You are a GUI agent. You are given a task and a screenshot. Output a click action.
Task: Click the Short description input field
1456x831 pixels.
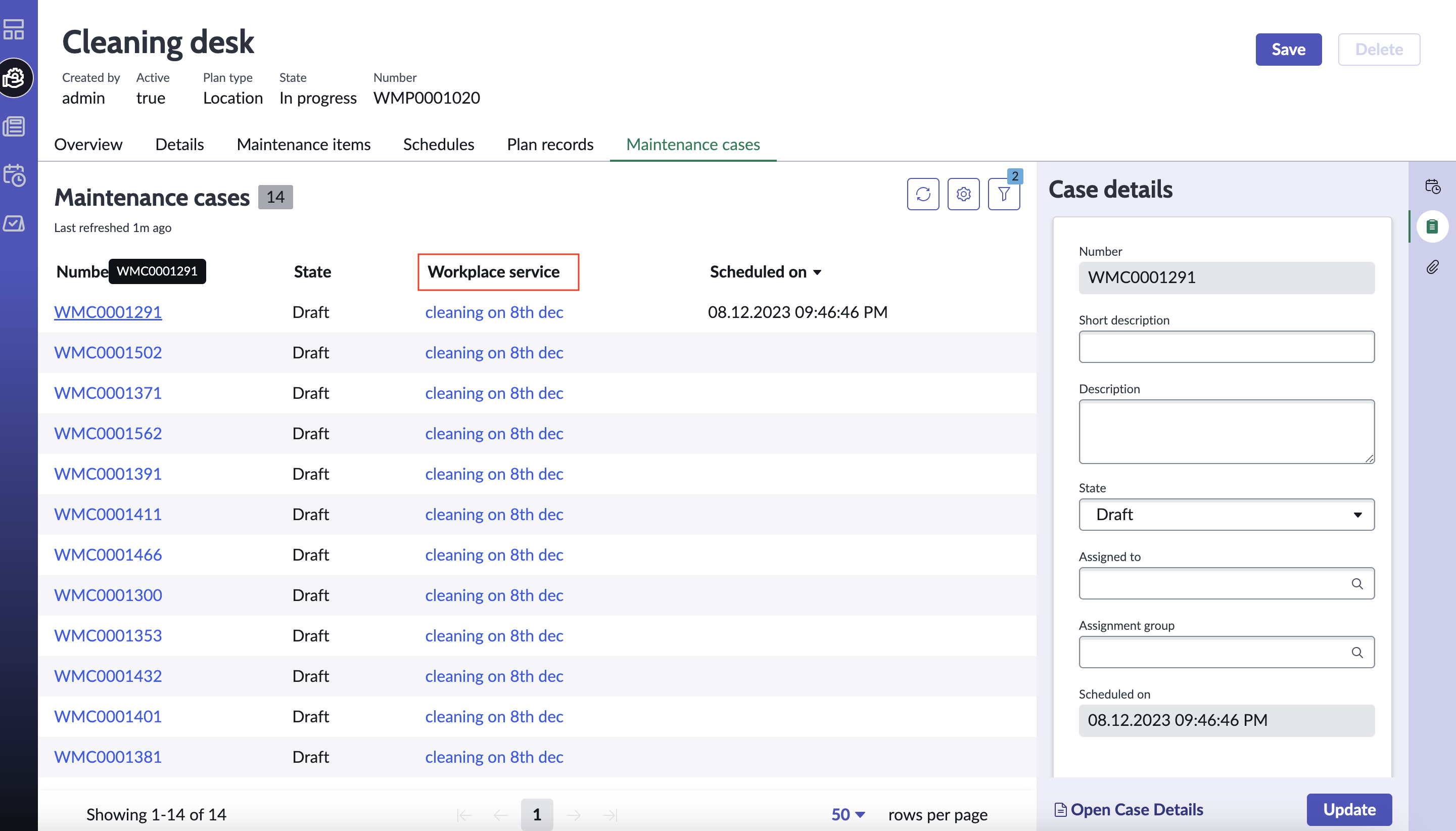(1227, 346)
